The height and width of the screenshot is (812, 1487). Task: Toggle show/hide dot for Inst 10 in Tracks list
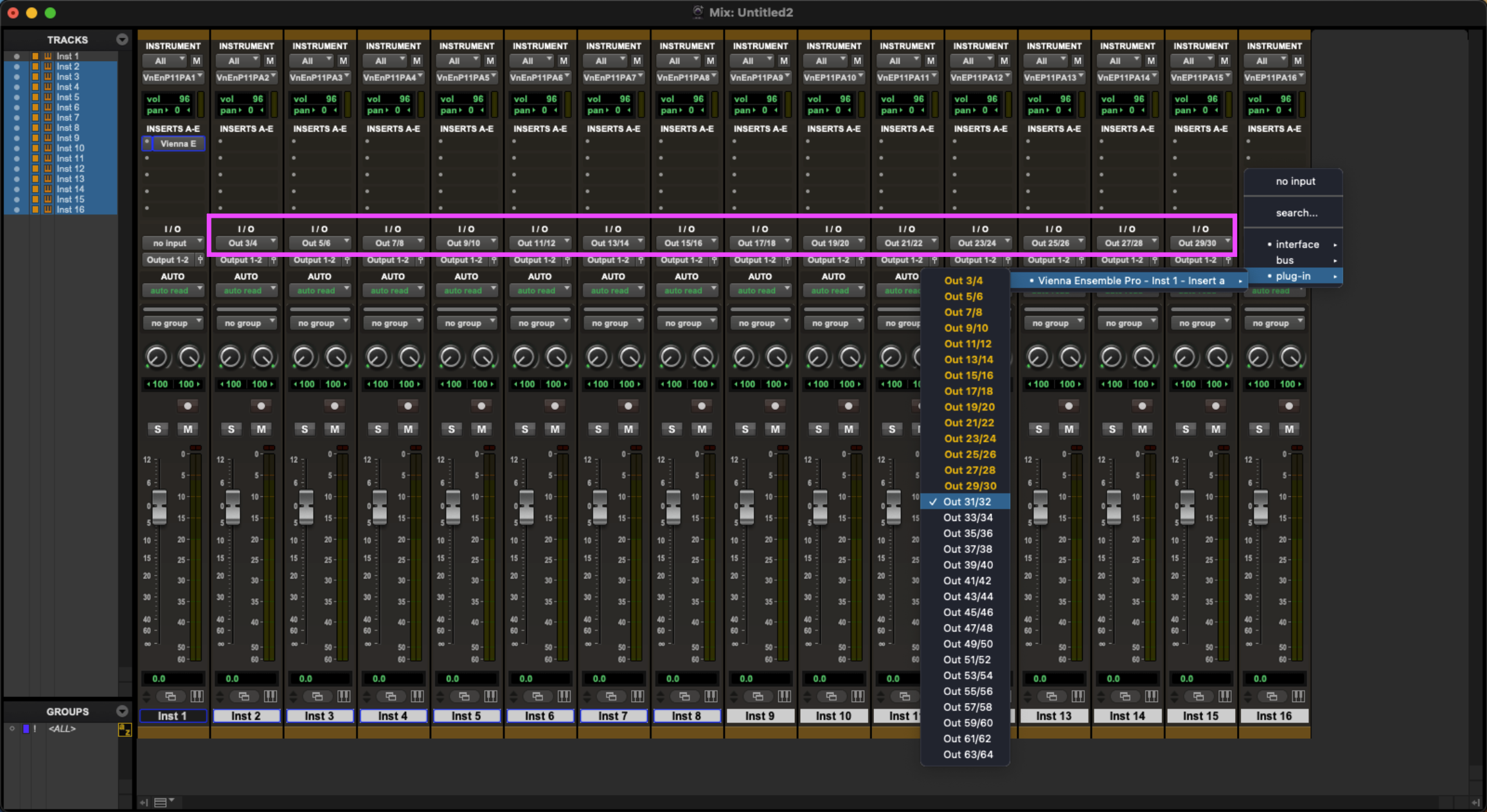click(17, 148)
